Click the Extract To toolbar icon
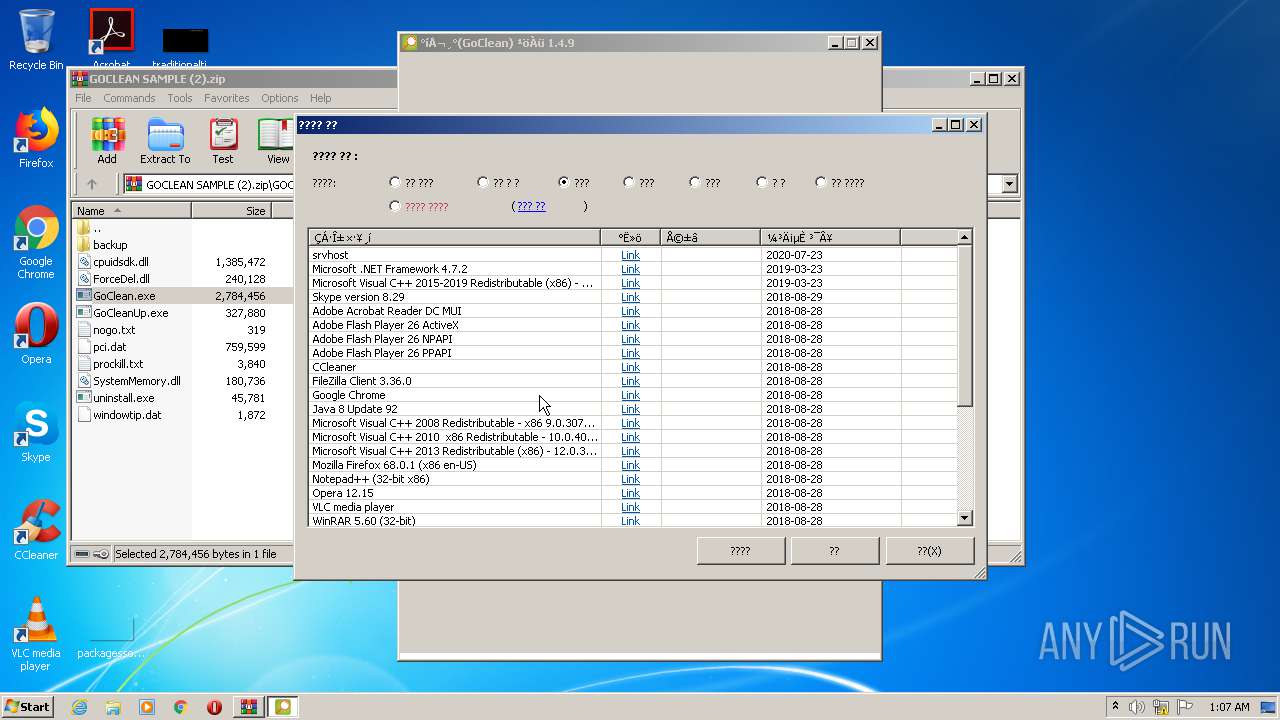 tap(165, 141)
